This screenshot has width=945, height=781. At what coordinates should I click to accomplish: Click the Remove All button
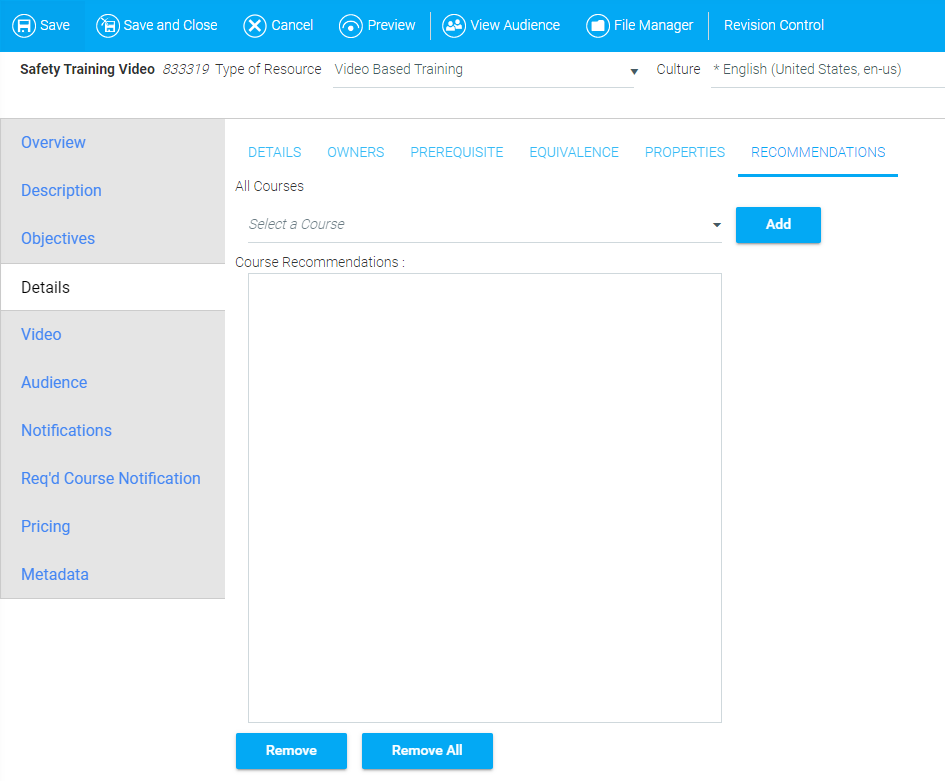427,751
